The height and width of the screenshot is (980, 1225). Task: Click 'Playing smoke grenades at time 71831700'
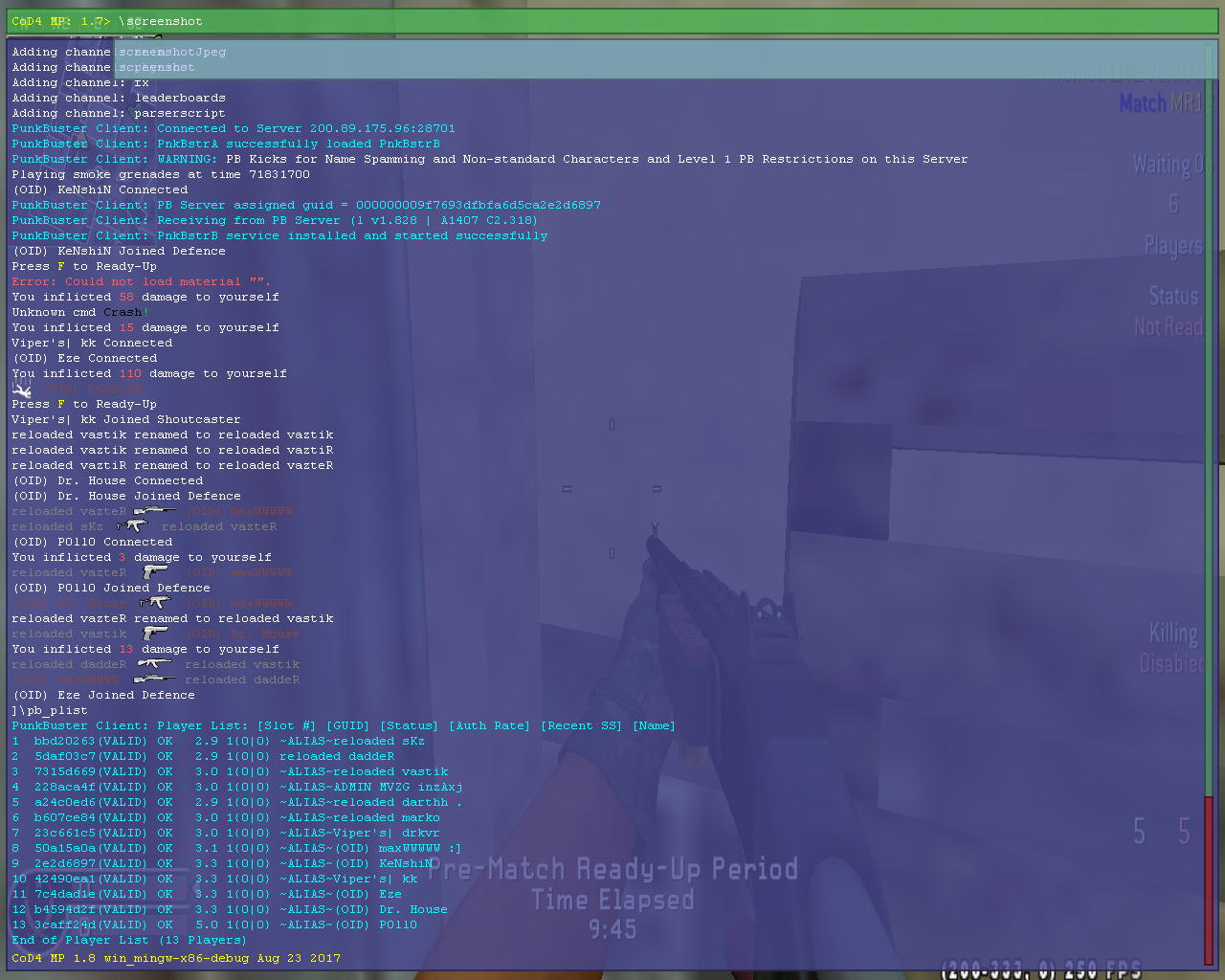(x=161, y=174)
